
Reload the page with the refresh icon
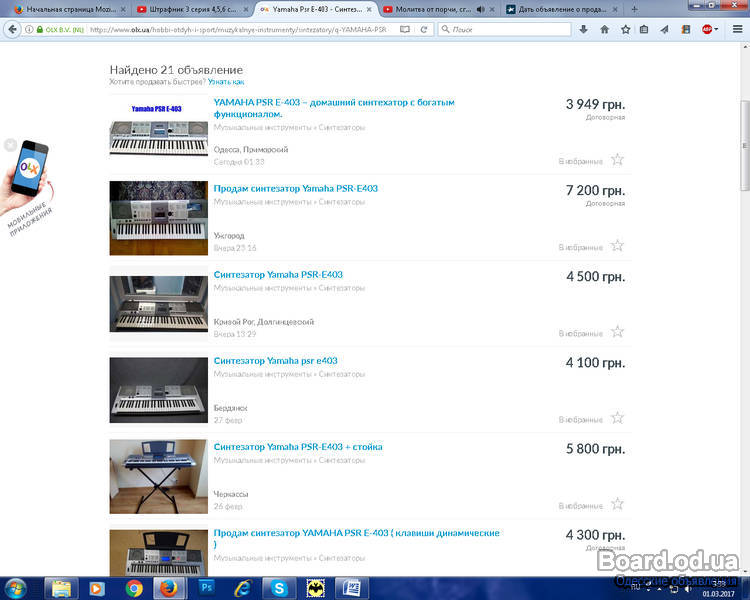click(423, 29)
